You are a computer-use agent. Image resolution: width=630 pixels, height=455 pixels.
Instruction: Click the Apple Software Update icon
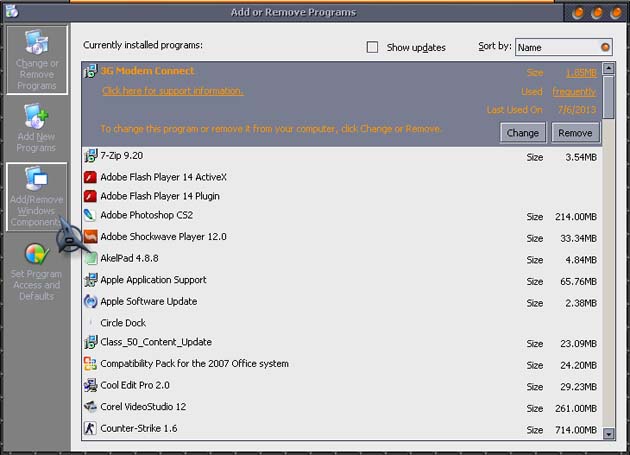click(90, 301)
